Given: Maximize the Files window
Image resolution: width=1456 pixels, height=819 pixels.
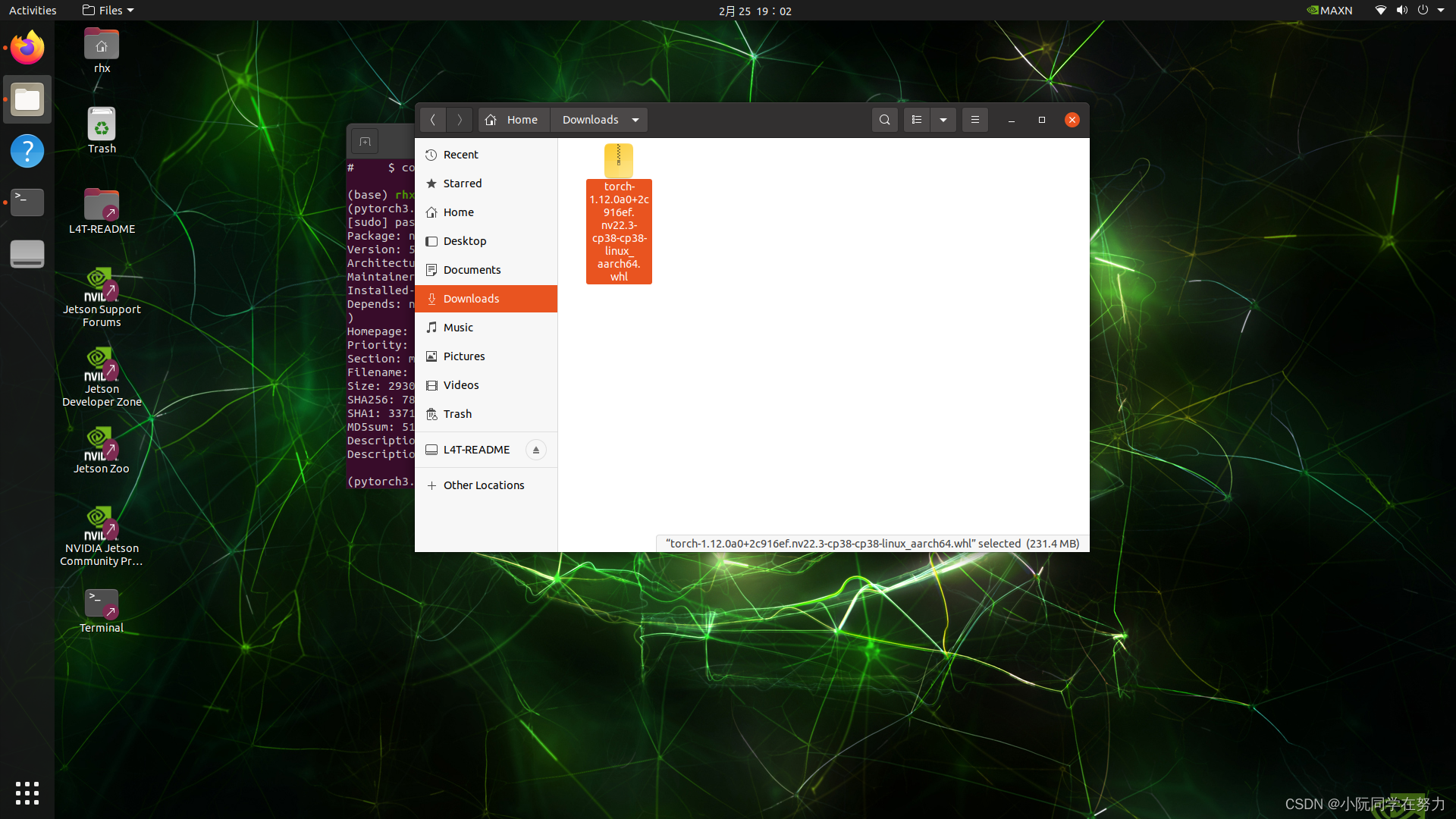Looking at the screenshot, I should pyautogui.click(x=1042, y=120).
